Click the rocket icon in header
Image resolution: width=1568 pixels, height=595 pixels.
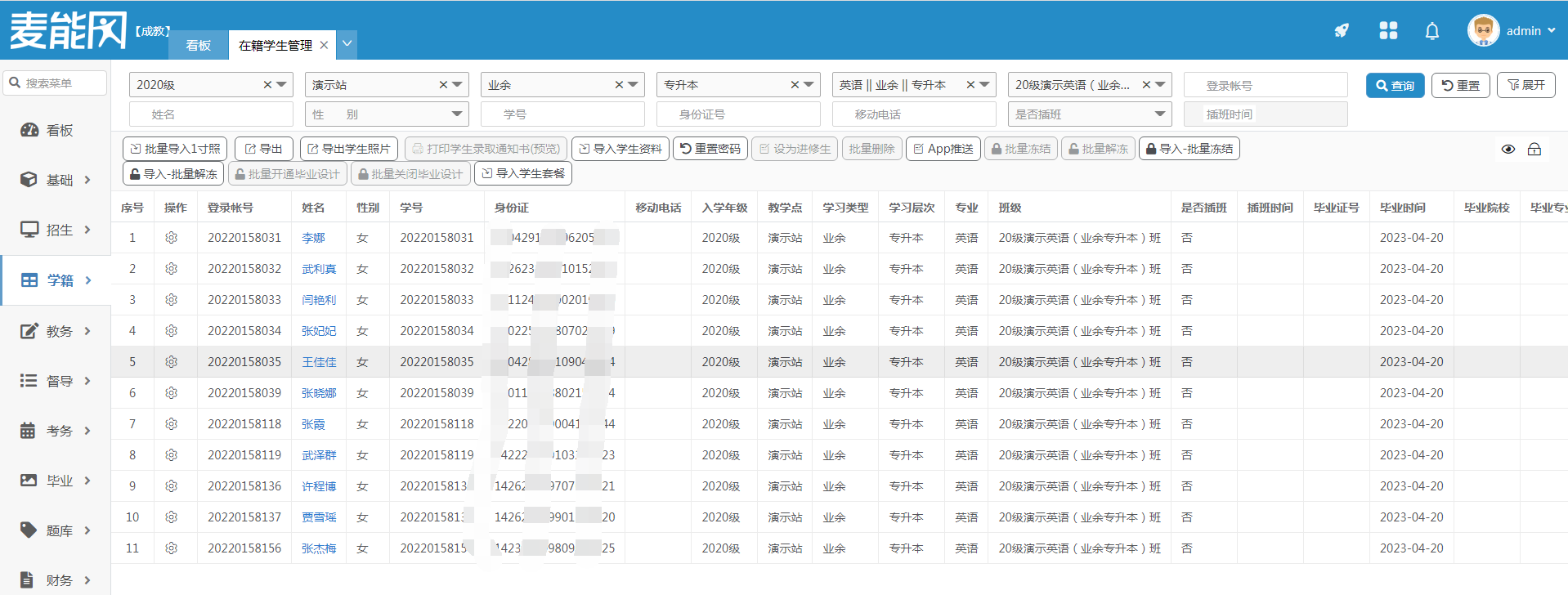(x=1342, y=31)
